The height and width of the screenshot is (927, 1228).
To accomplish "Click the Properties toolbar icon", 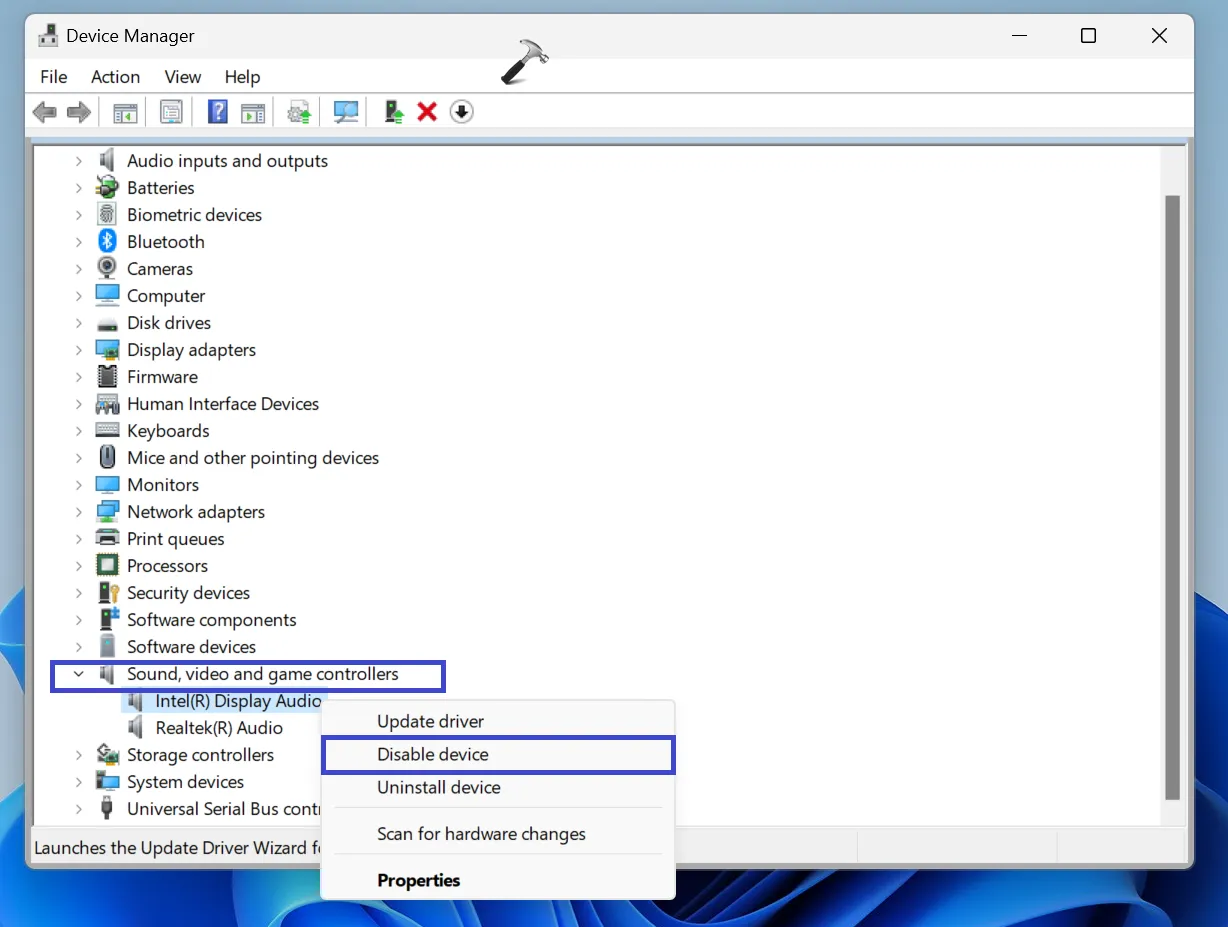I will (172, 112).
